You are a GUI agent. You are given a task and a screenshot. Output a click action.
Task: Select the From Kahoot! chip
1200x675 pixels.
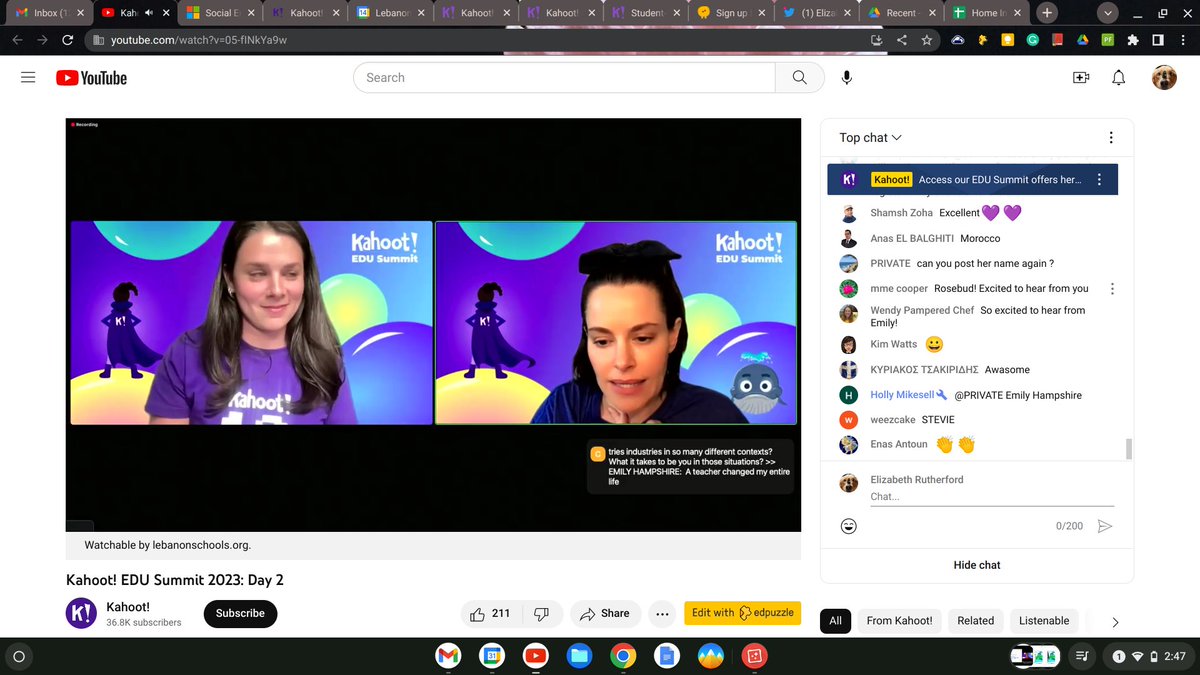click(899, 621)
